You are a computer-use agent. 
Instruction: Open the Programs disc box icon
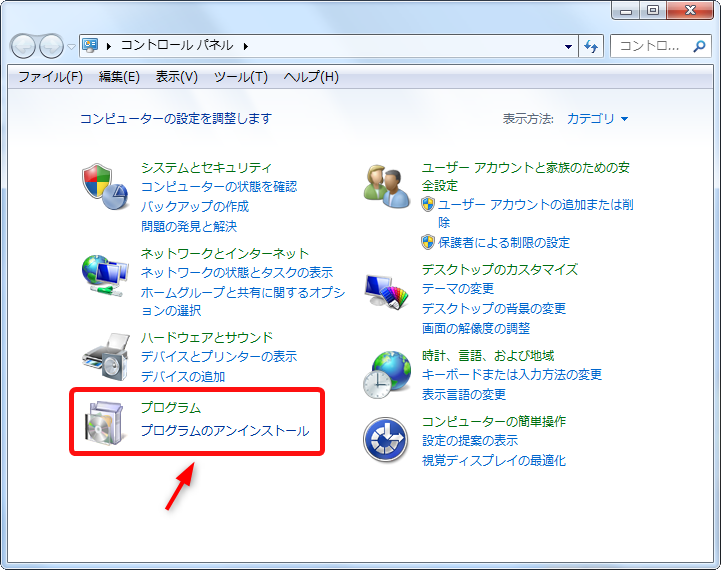coord(105,423)
